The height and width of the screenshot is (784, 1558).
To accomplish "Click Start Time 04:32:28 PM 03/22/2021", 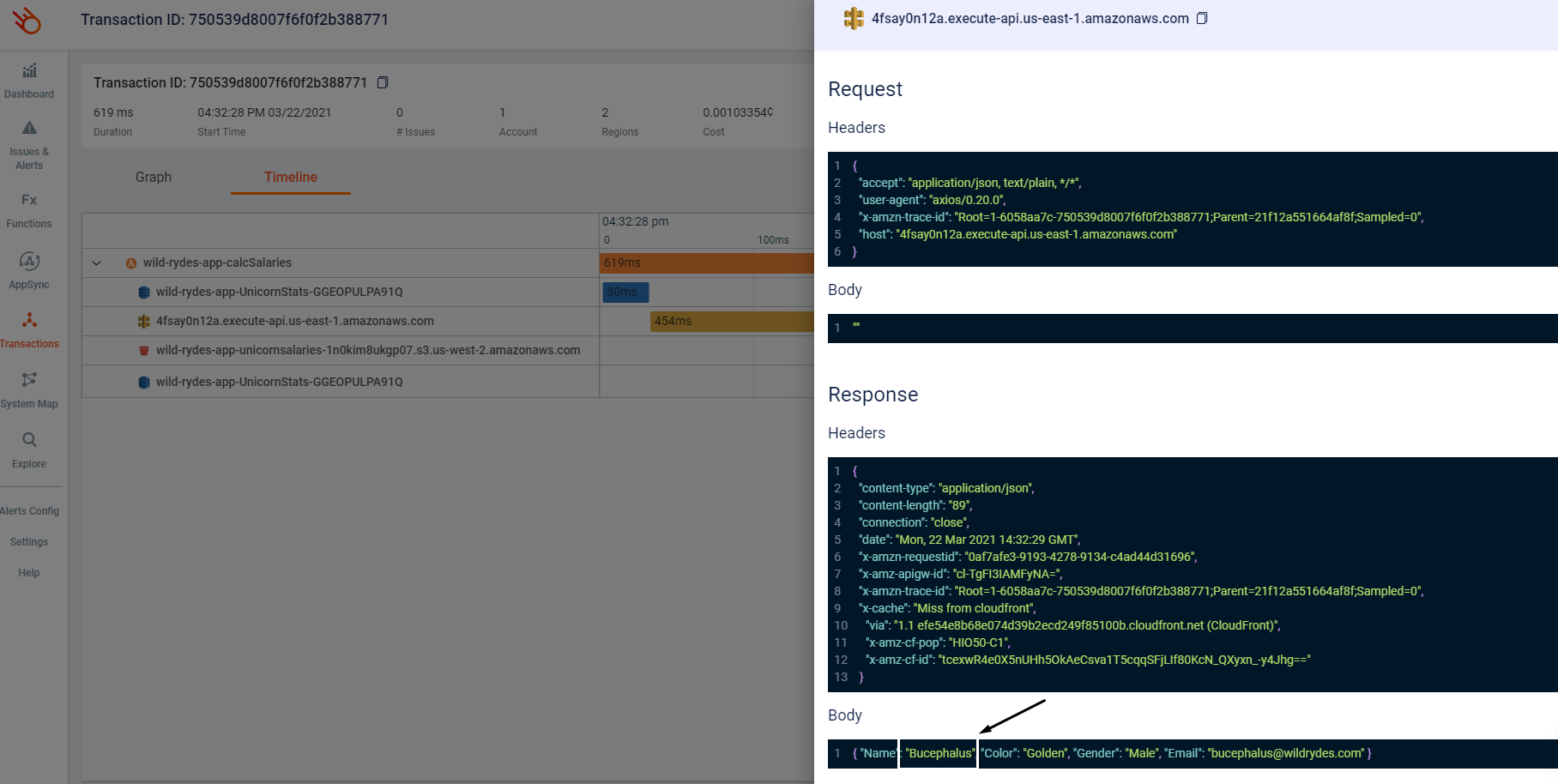I will [x=264, y=112].
